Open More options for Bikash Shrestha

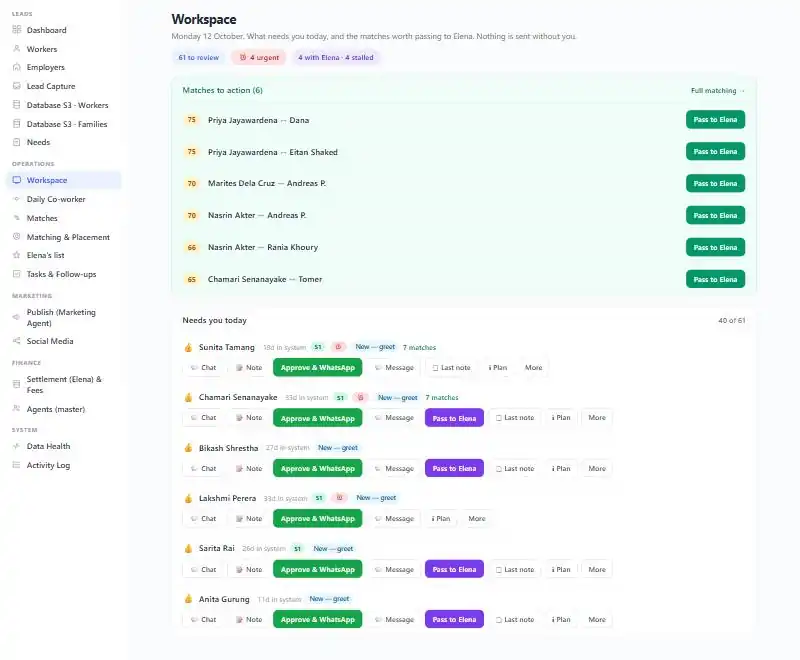pyautogui.click(x=597, y=468)
